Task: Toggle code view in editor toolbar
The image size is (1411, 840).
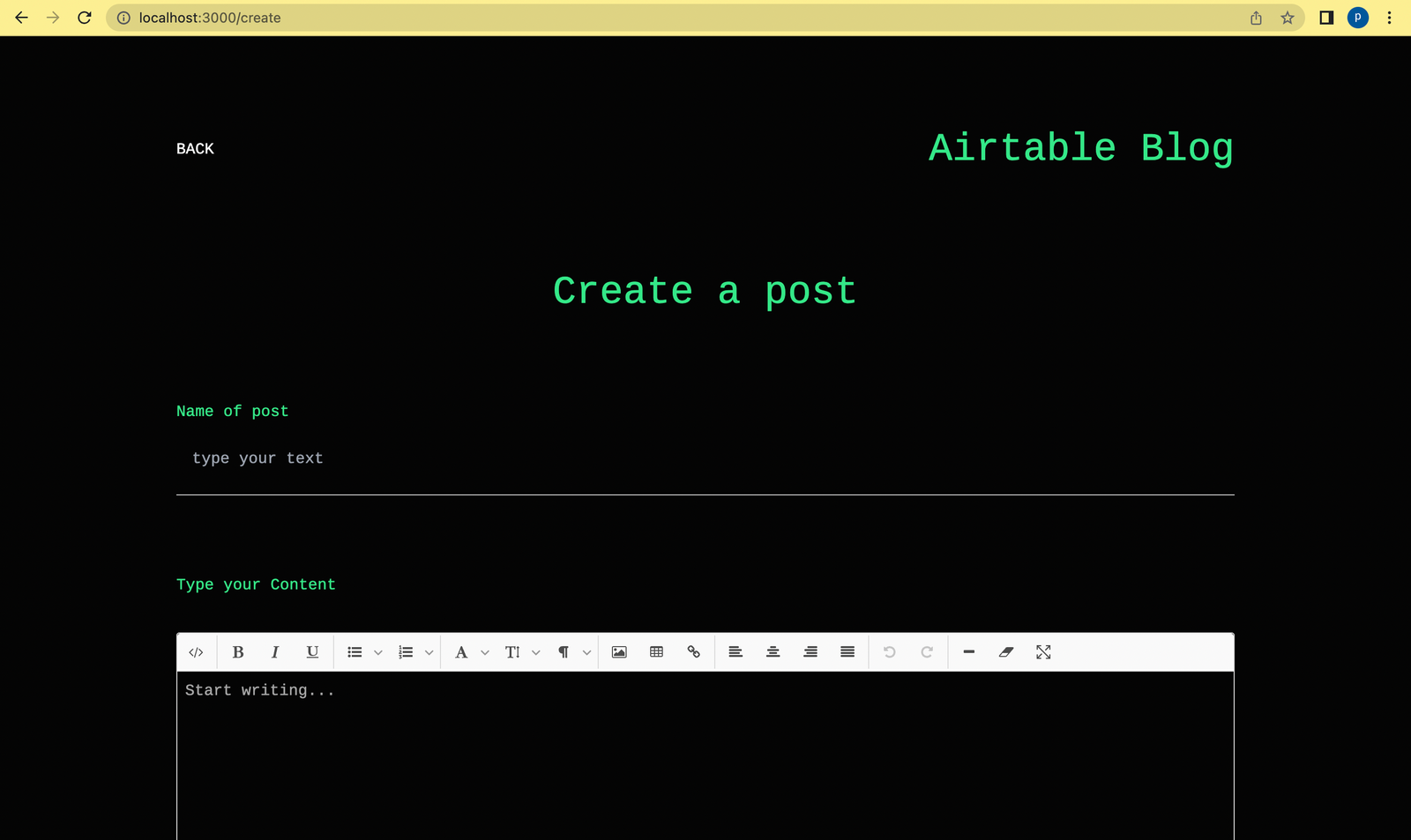Action: click(x=196, y=652)
